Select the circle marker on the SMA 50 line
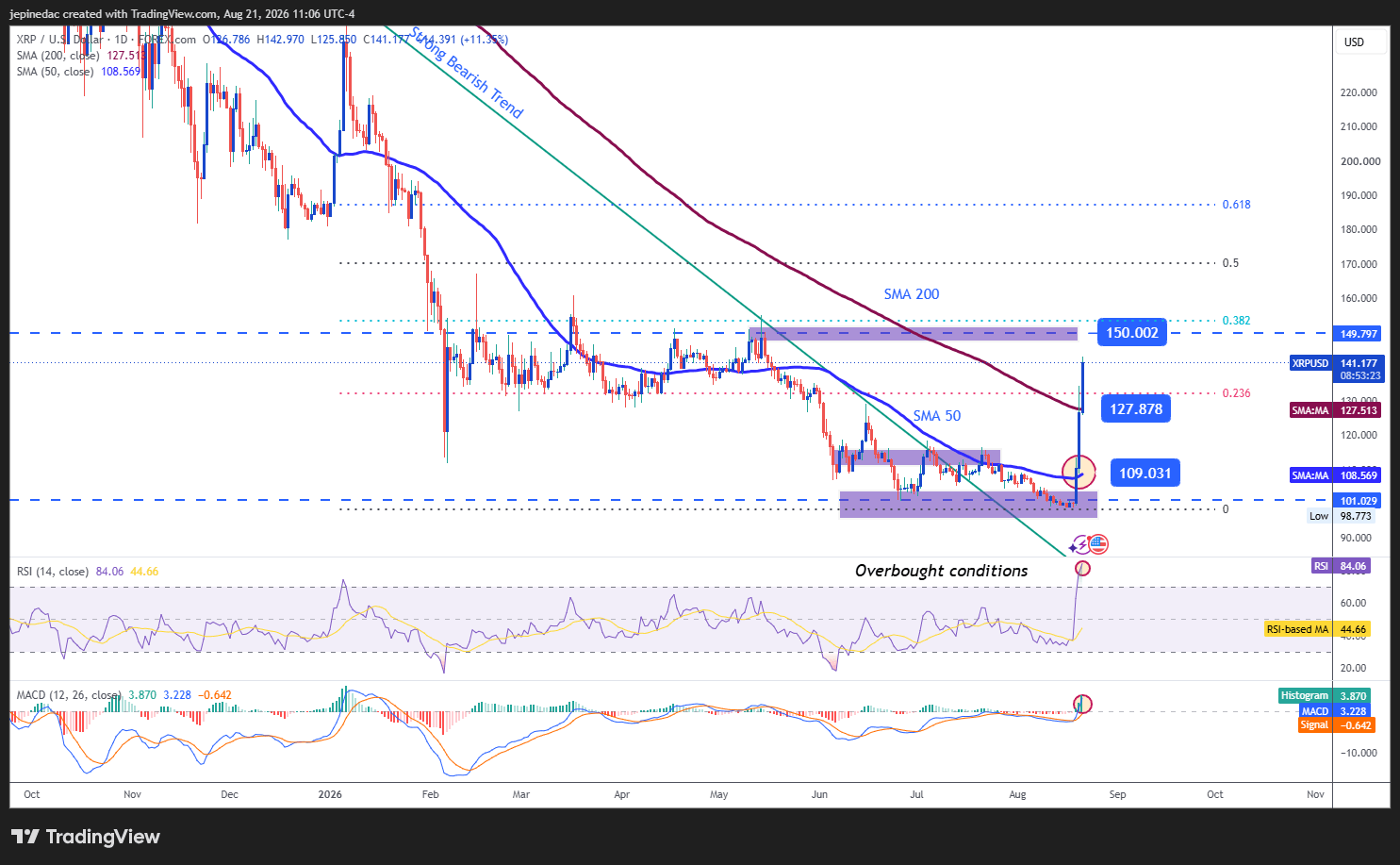The image size is (1400, 865). pyautogui.click(x=1079, y=471)
